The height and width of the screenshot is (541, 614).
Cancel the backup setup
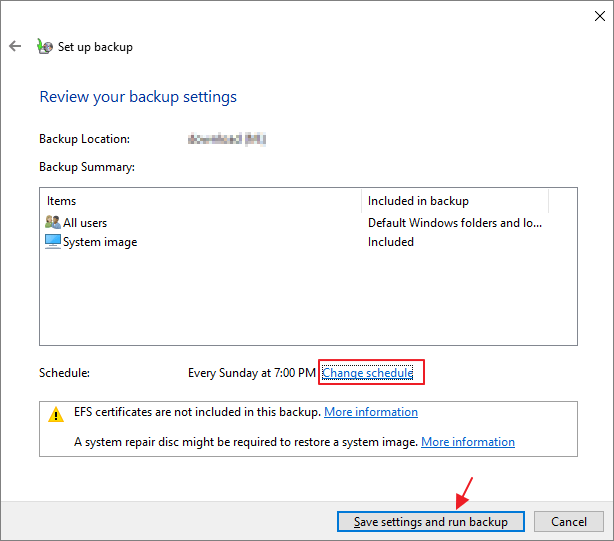point(568,521)
